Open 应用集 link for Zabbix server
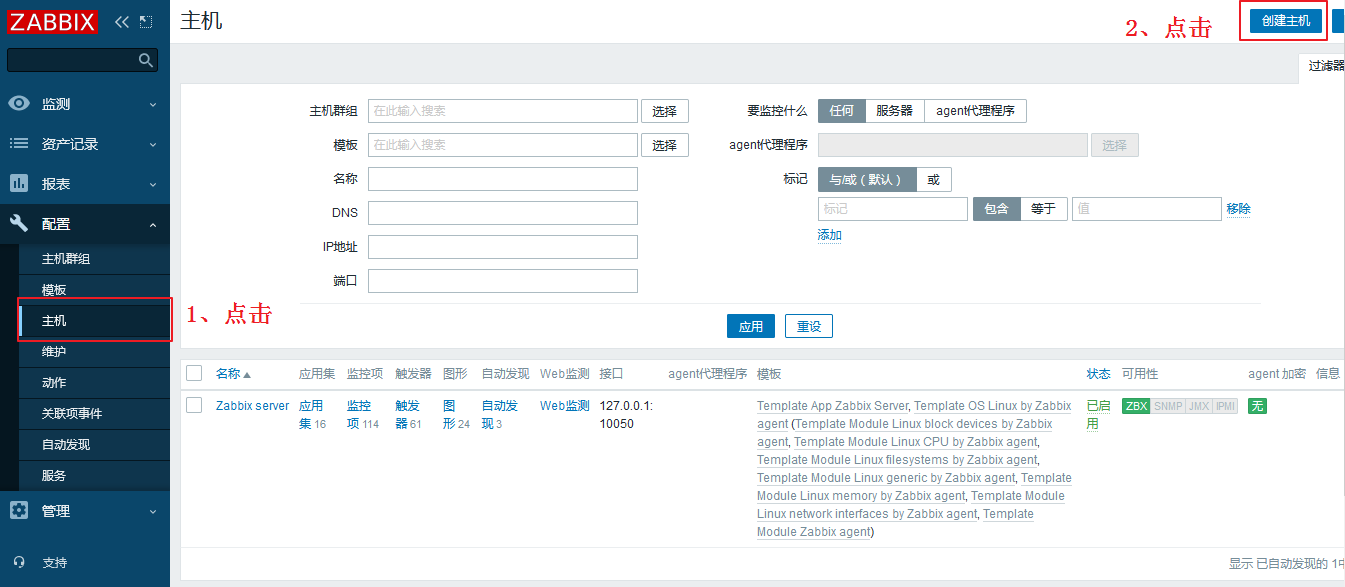1345x587 pixels. (x=311, y=415)
